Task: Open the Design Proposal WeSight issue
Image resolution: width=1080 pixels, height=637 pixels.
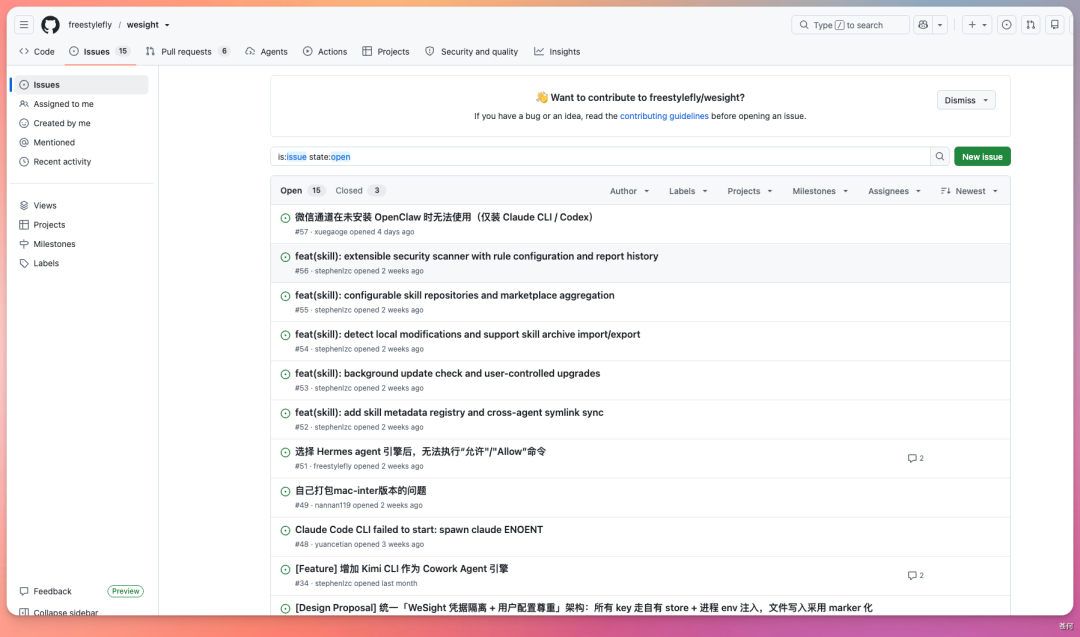Action: tap(583, 608)
